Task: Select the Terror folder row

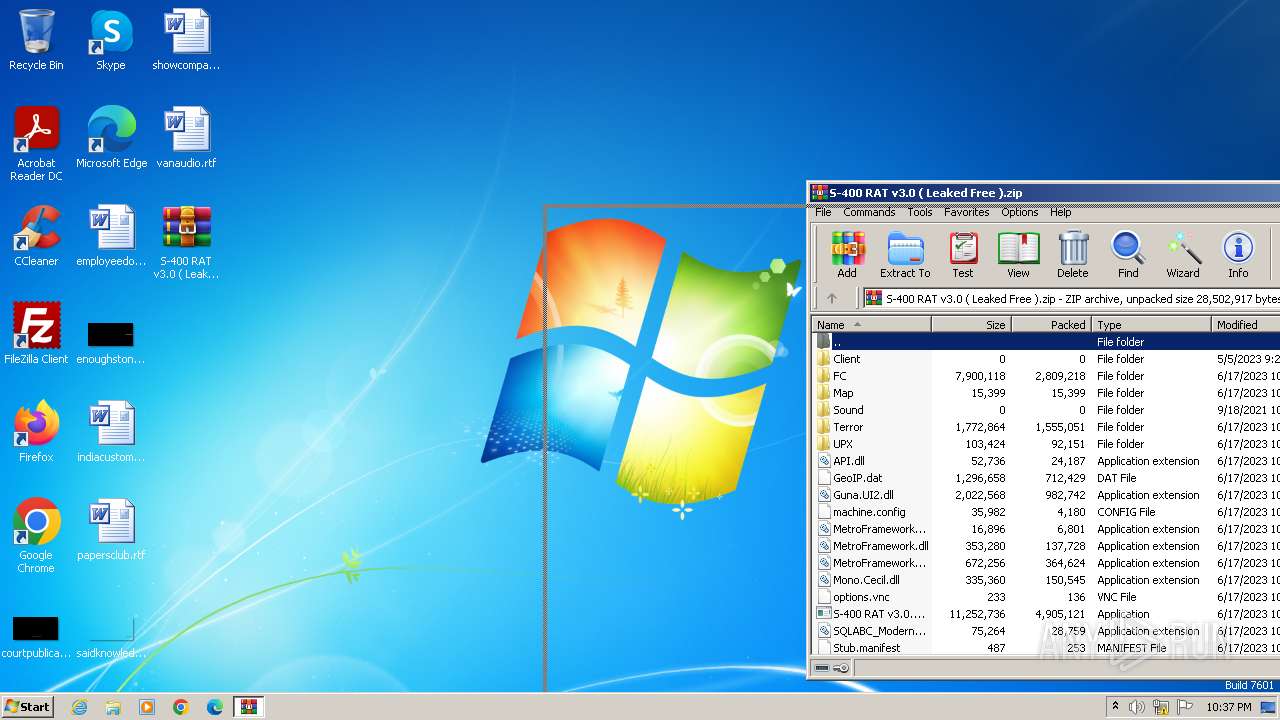Action: coord(1046,427)
